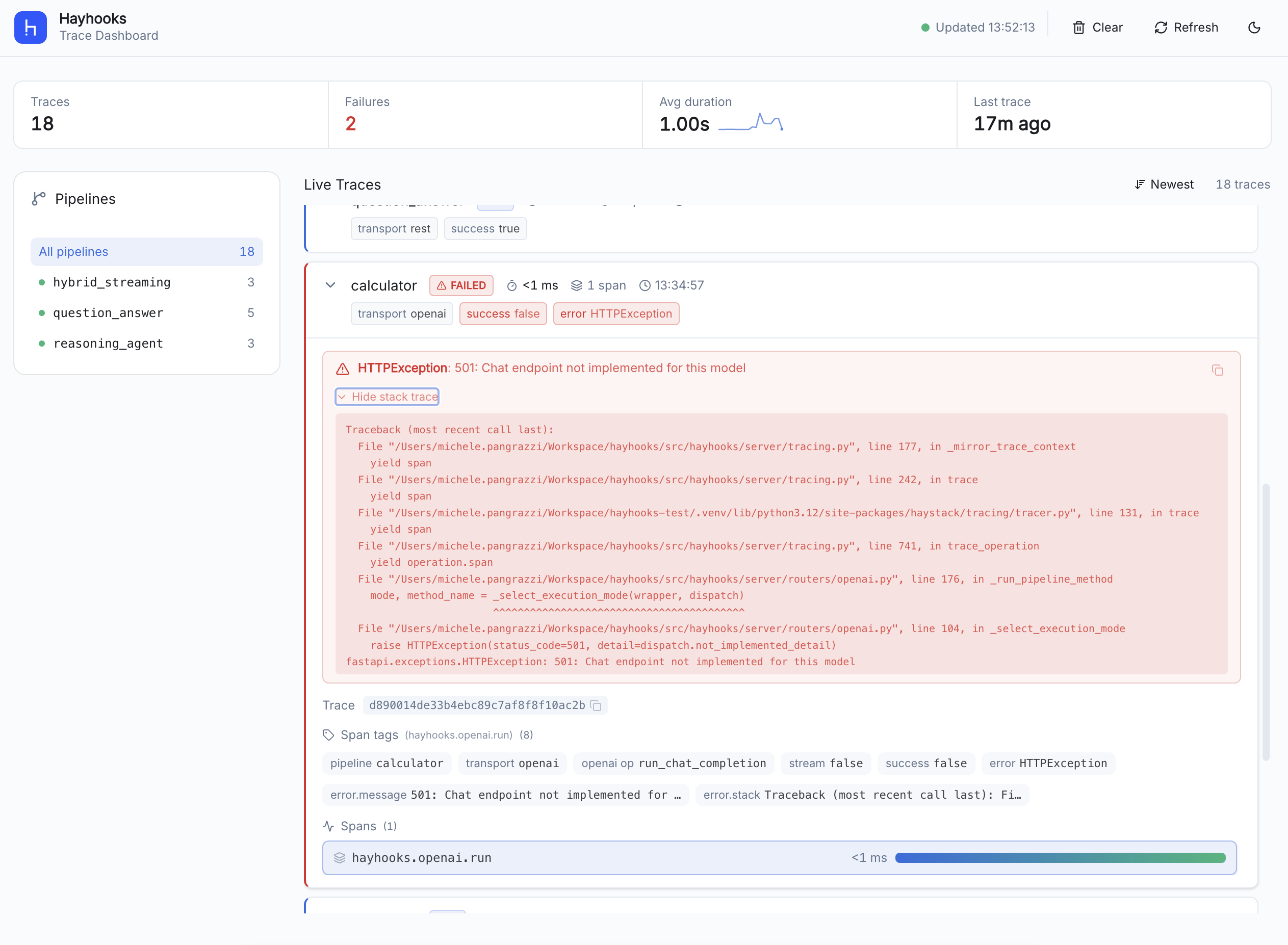Click the 'error HTTPException' tag under calculator

(x=615, y=313)
